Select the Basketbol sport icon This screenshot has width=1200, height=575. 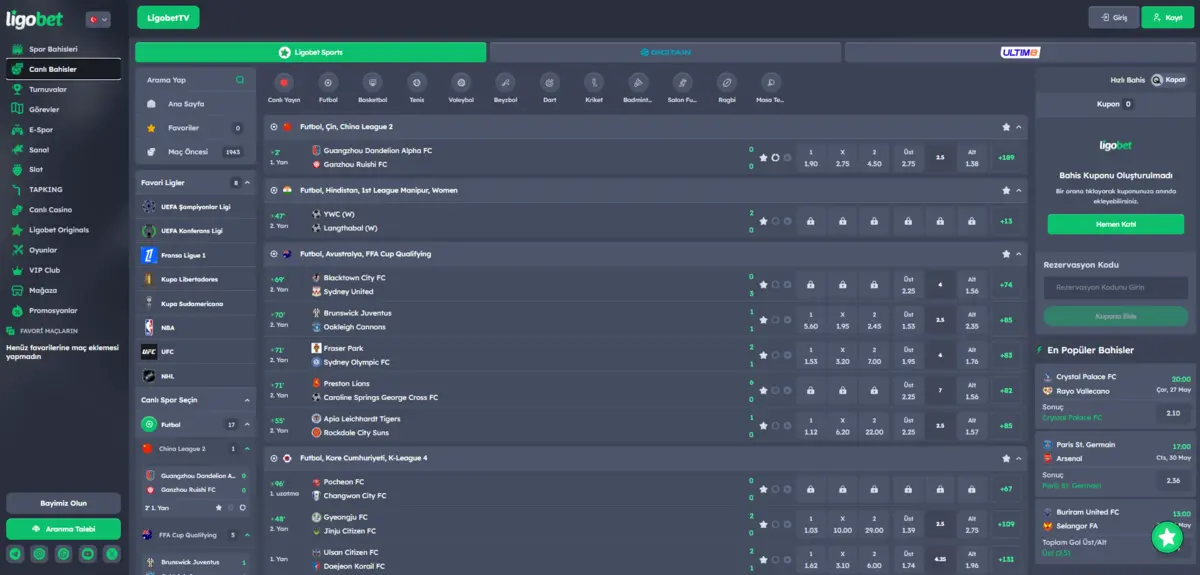pyautogui.click(x=372, y=83)
